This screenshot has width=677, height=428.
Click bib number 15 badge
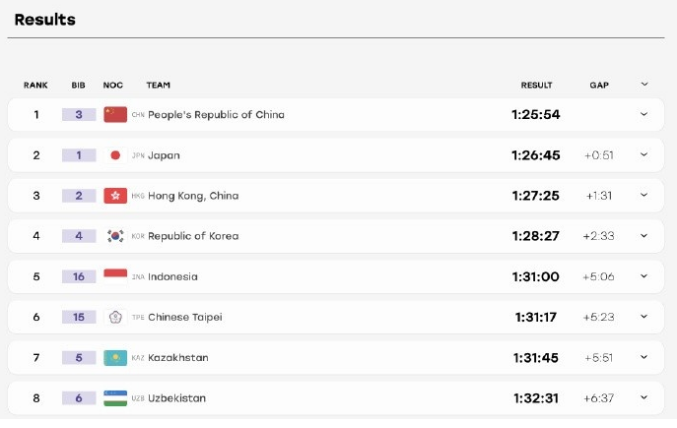pyautogui.click(x=79, y=317)
